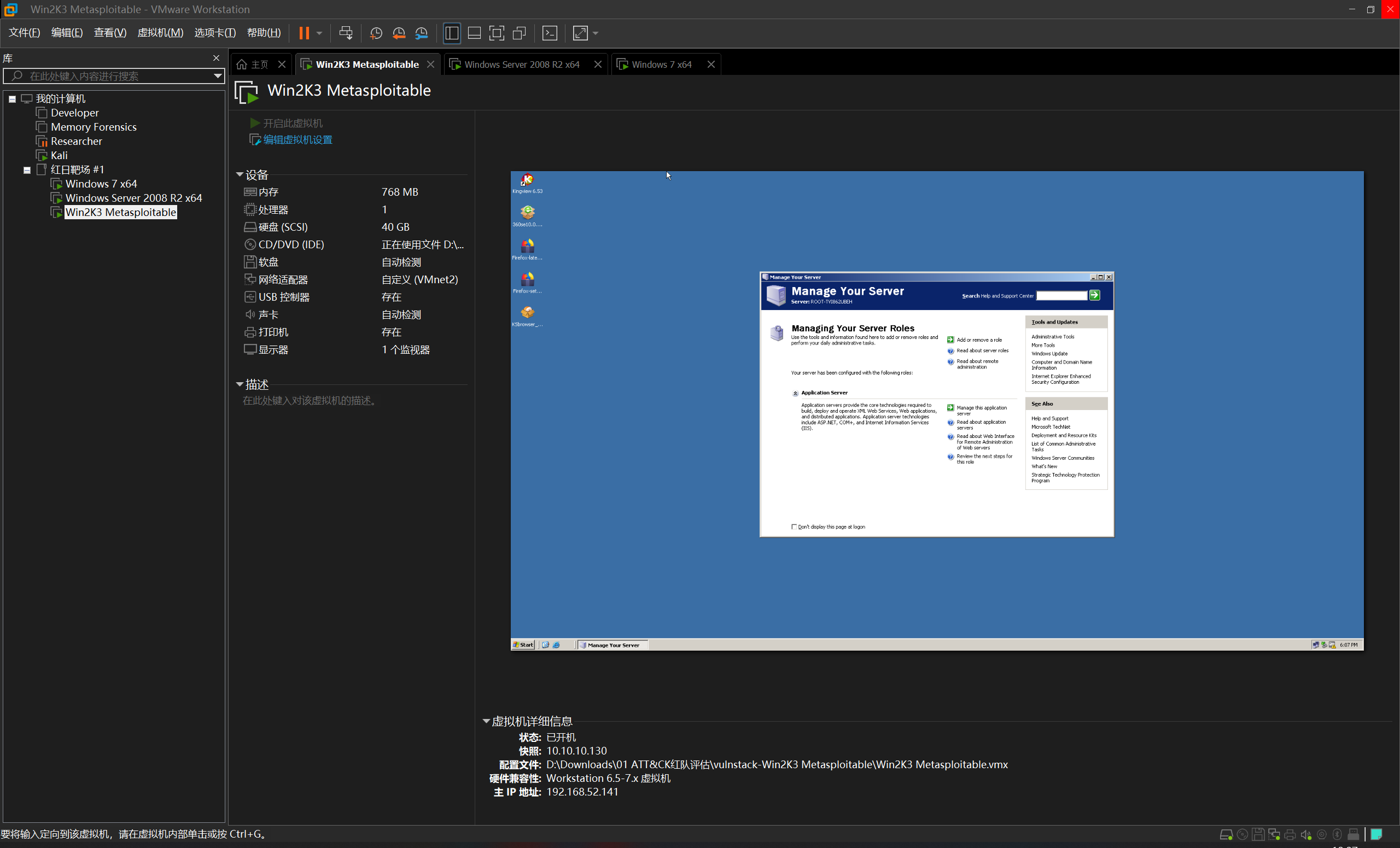Viewport: 1400px width, 848px height.
Task: Select Memory Forensics in library tree
Action: [94, 127]
